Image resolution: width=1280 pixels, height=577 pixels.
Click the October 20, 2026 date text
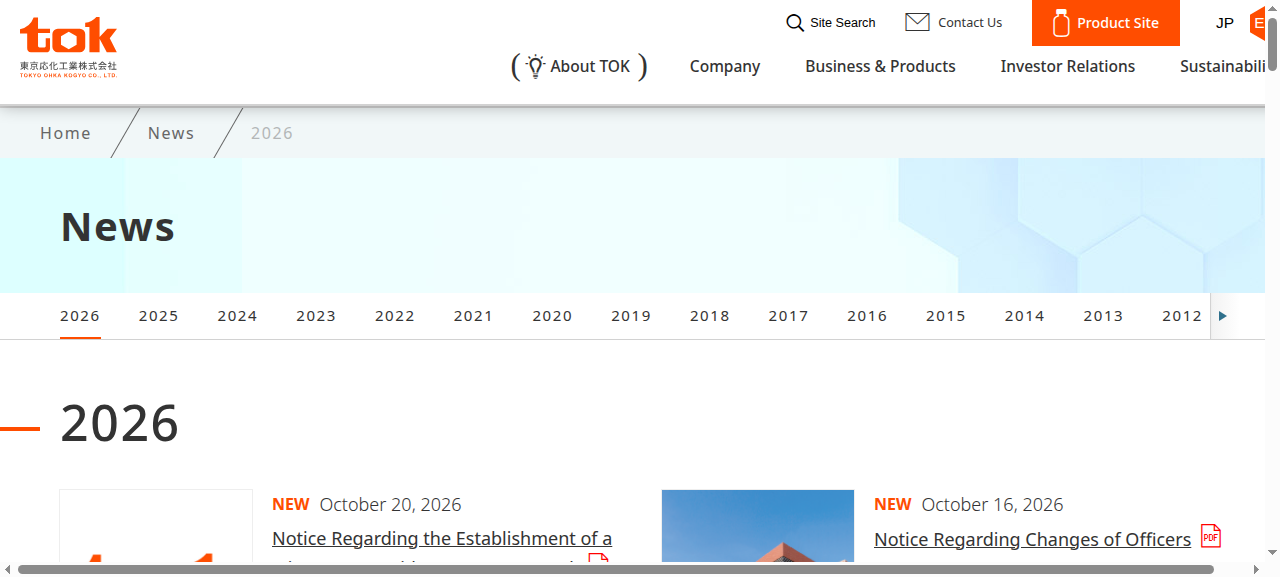click(x=390, y=504)
